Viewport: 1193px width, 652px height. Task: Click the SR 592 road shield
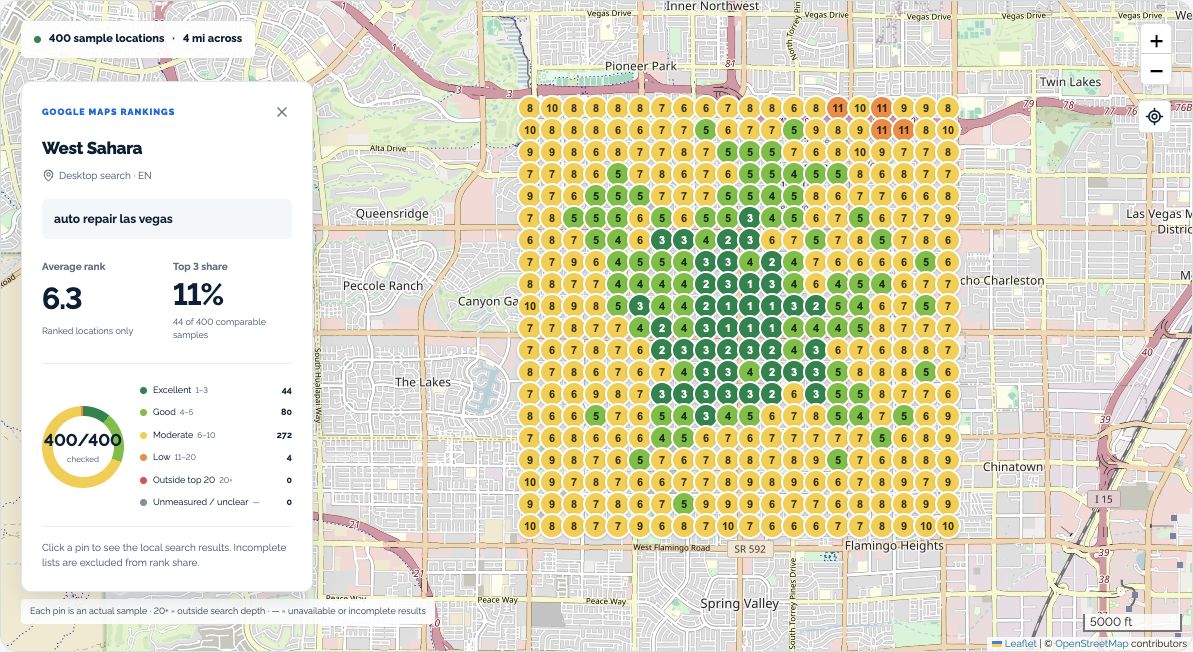[x=750, y=549]
